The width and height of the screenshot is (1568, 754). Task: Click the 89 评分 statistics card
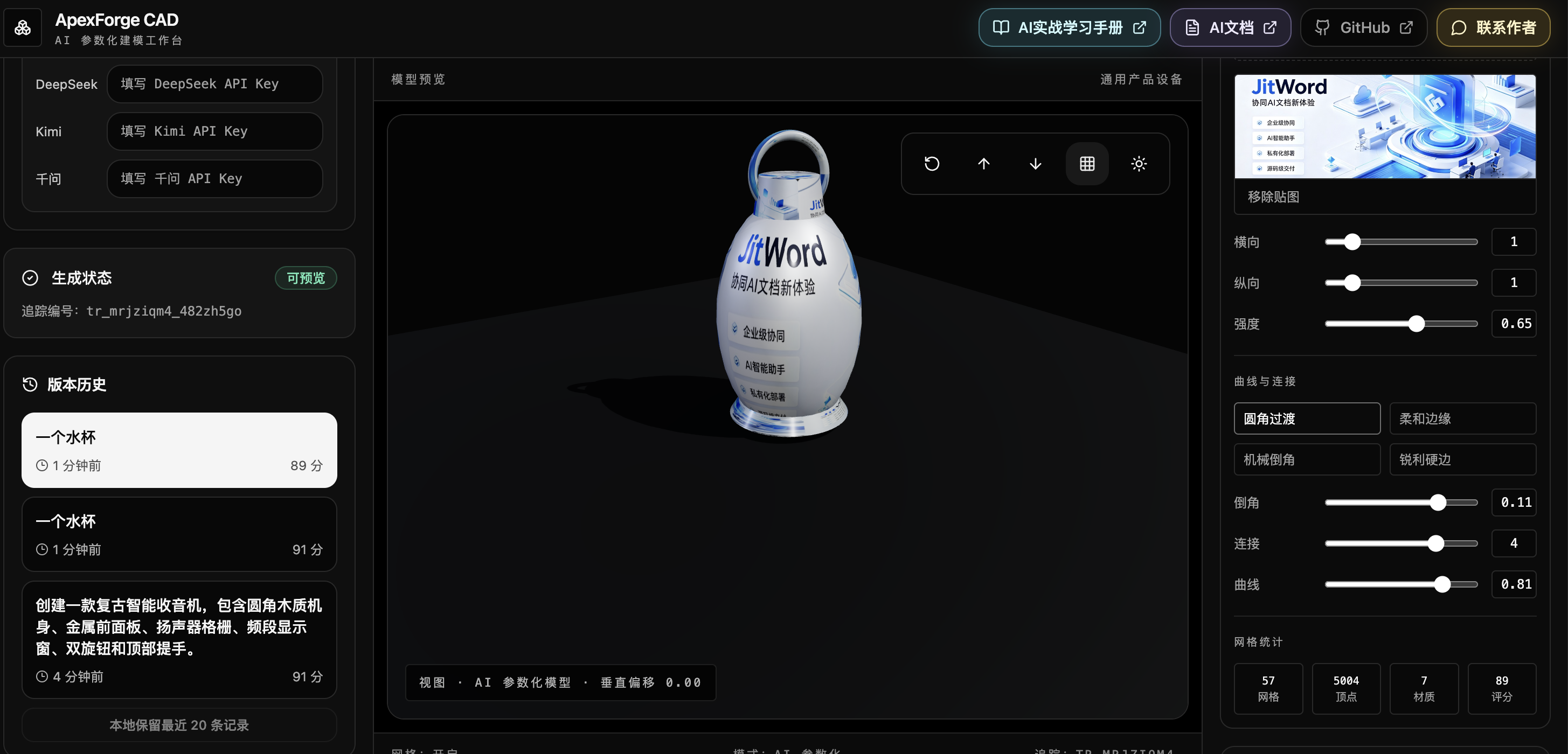click(x=1502, y=688)
